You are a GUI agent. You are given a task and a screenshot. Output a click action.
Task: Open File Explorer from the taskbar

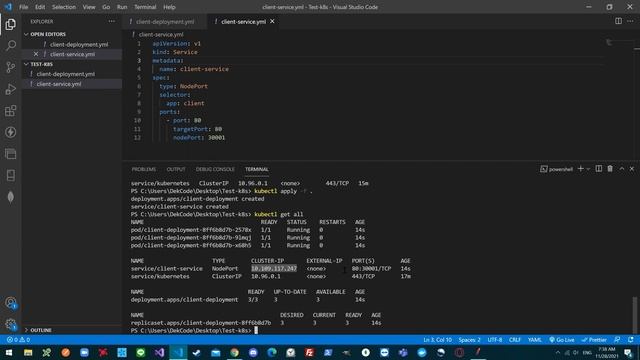[x=28, y=352]
